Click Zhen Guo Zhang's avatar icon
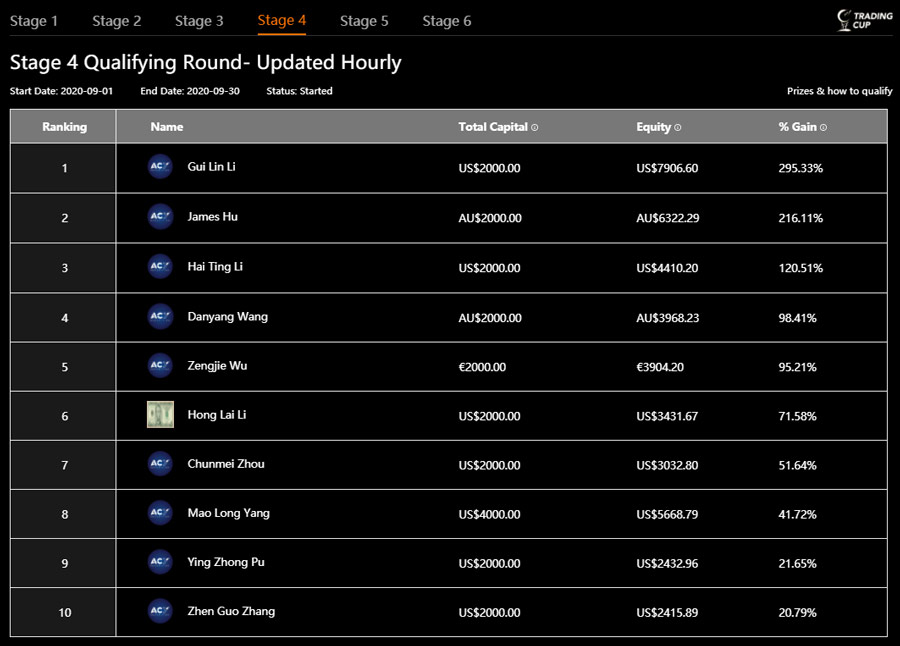Viewport: 900px width, 646px height. point(160,611)
